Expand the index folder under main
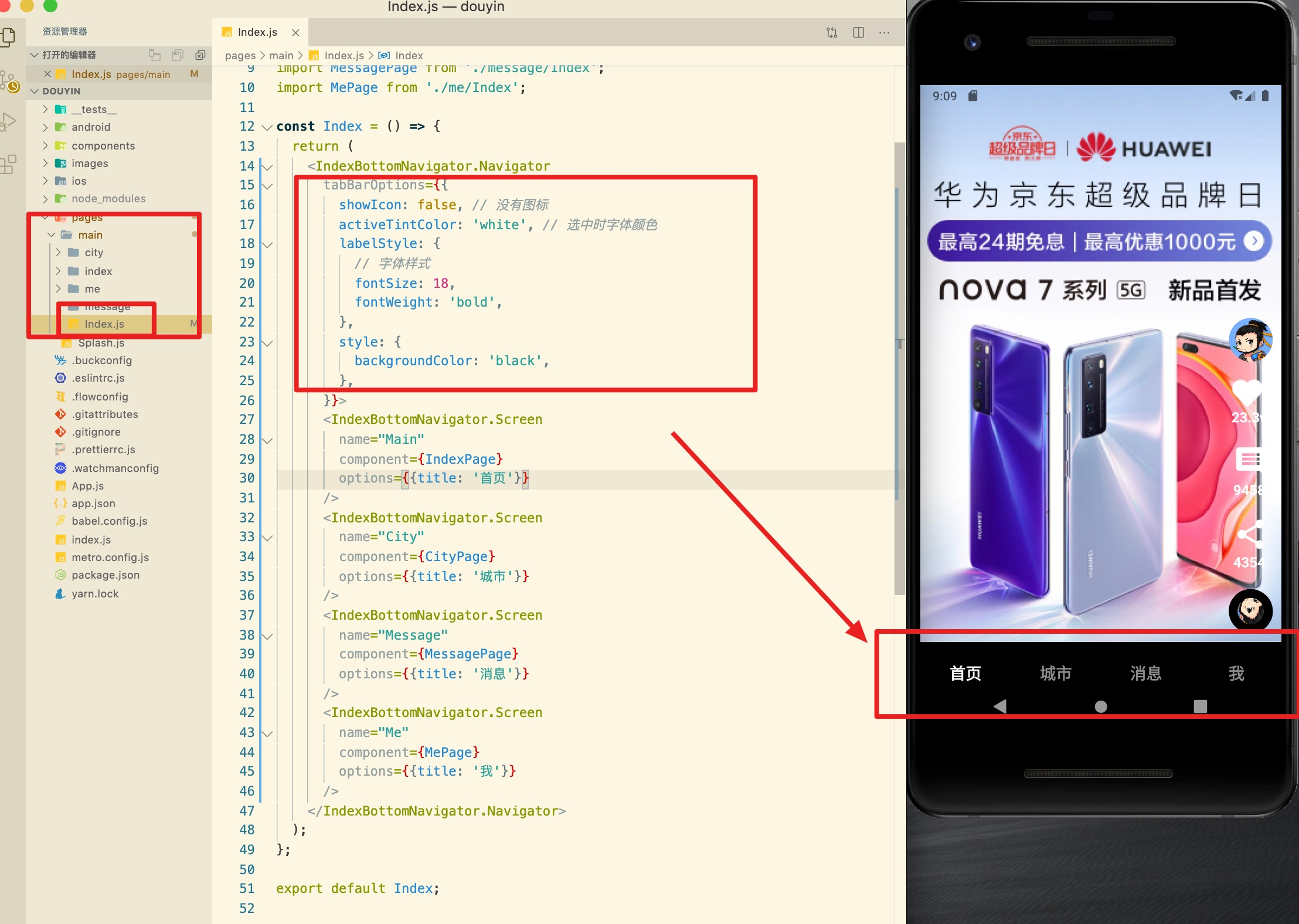Viewport: 1299px width, 924px height. (x=58, y=271)
